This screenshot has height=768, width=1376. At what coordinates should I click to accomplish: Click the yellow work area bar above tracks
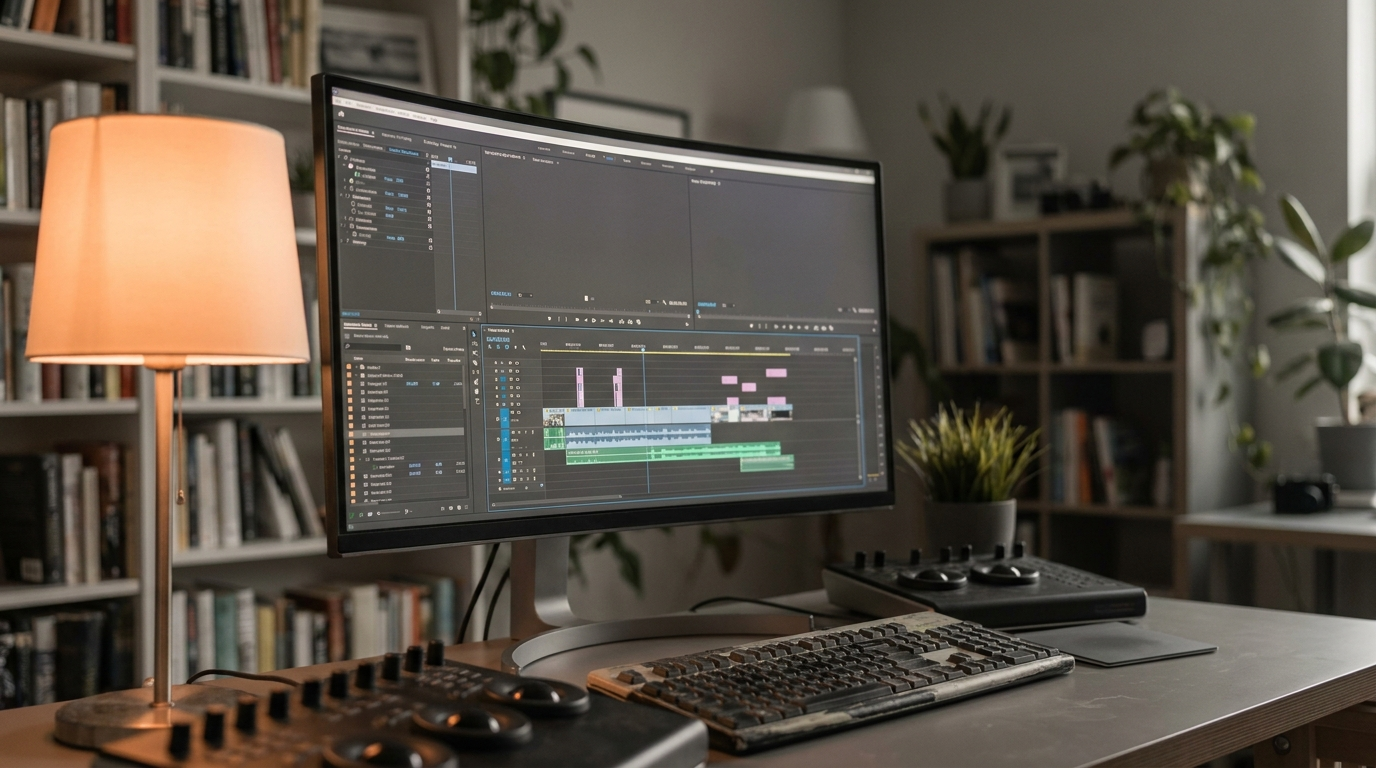click(x=665, y=352)
